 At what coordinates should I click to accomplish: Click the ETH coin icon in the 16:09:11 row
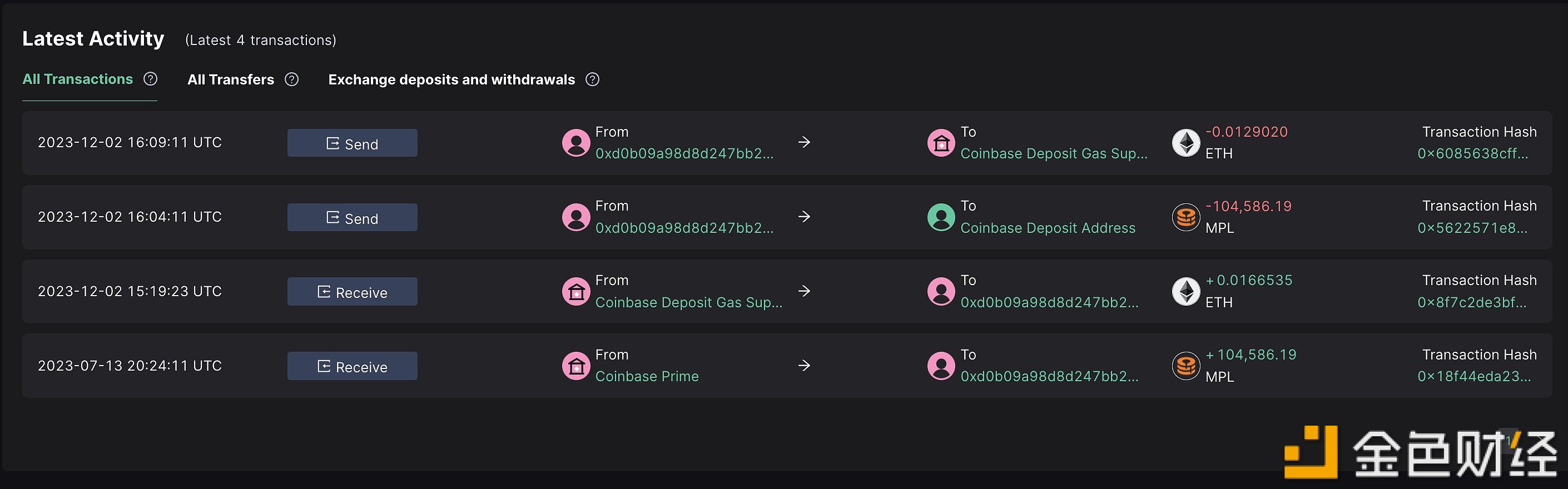(x=1186, y=143)
